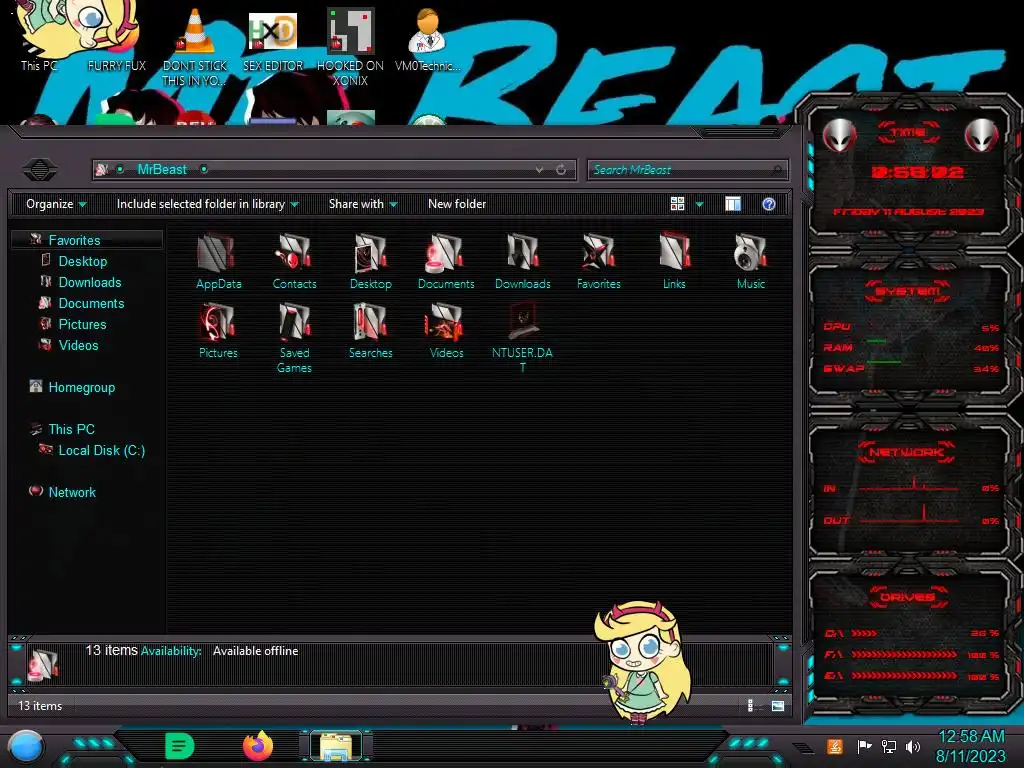1024x768 pixels.
Task: Expand the breadcrumb arrow before MrBeast
Action: point(120,169)
